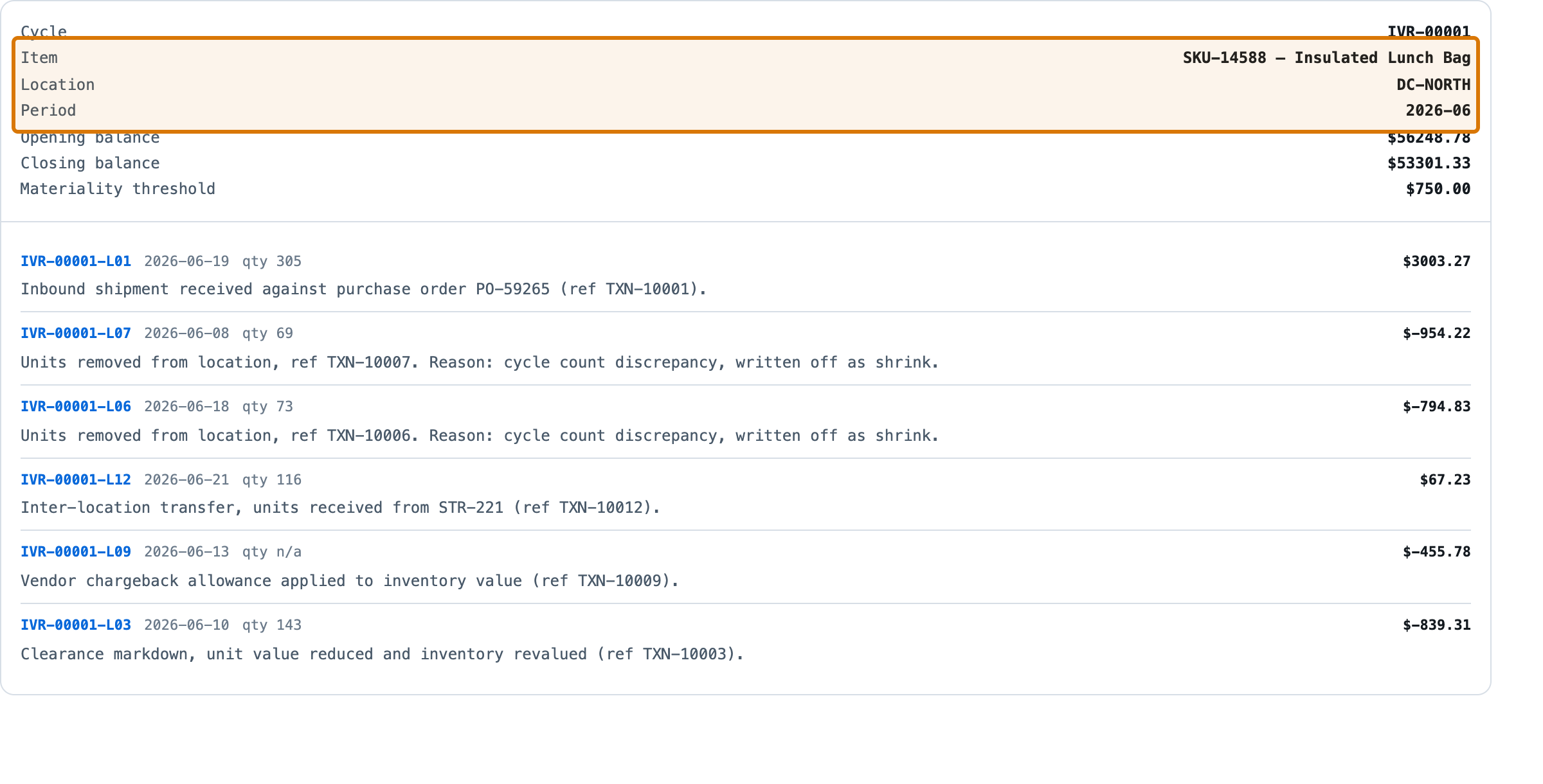Click the $-839.31 markdown amount

click(x=1436, y=625)
